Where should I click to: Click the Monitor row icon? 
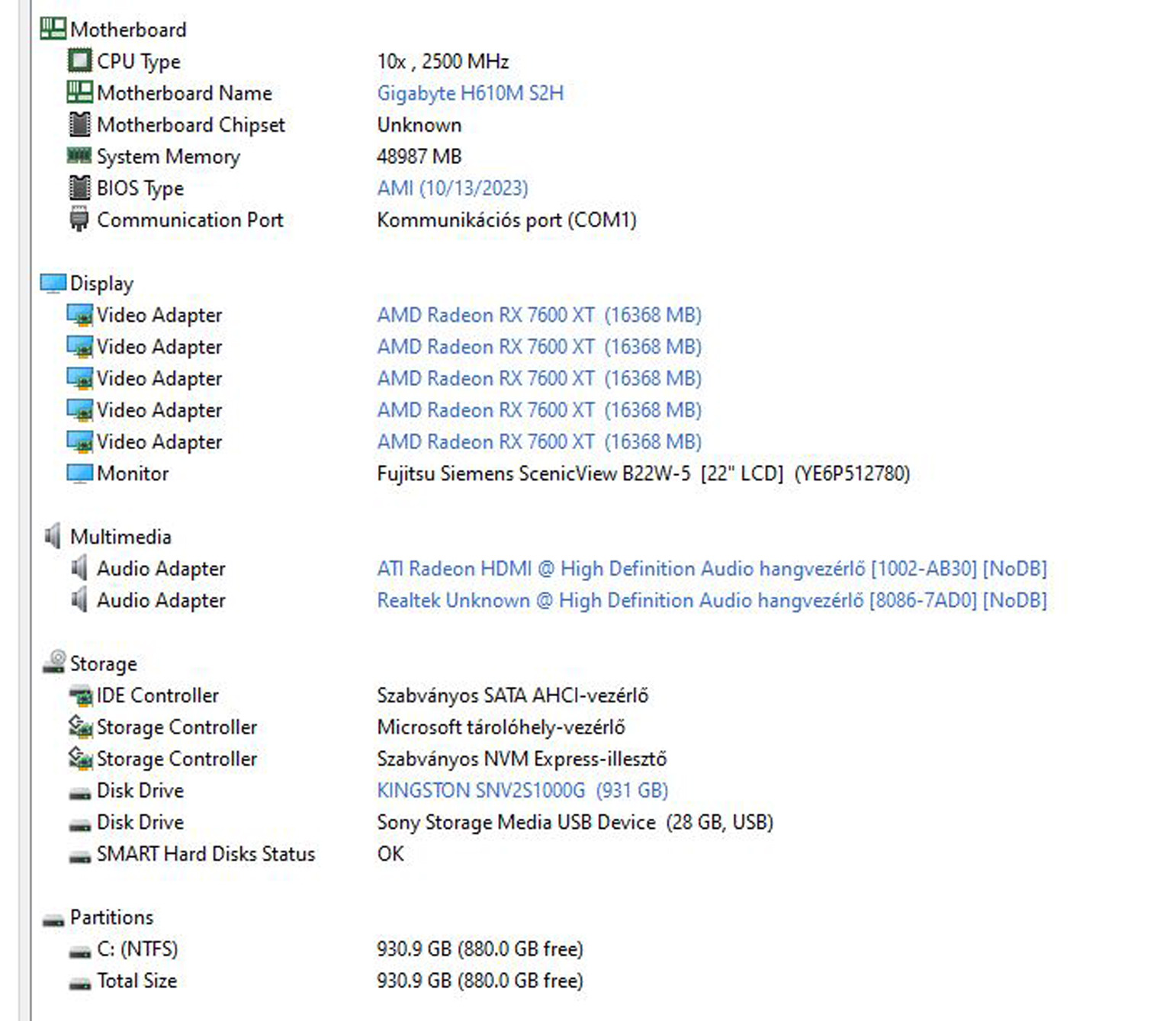pos(79,474)
